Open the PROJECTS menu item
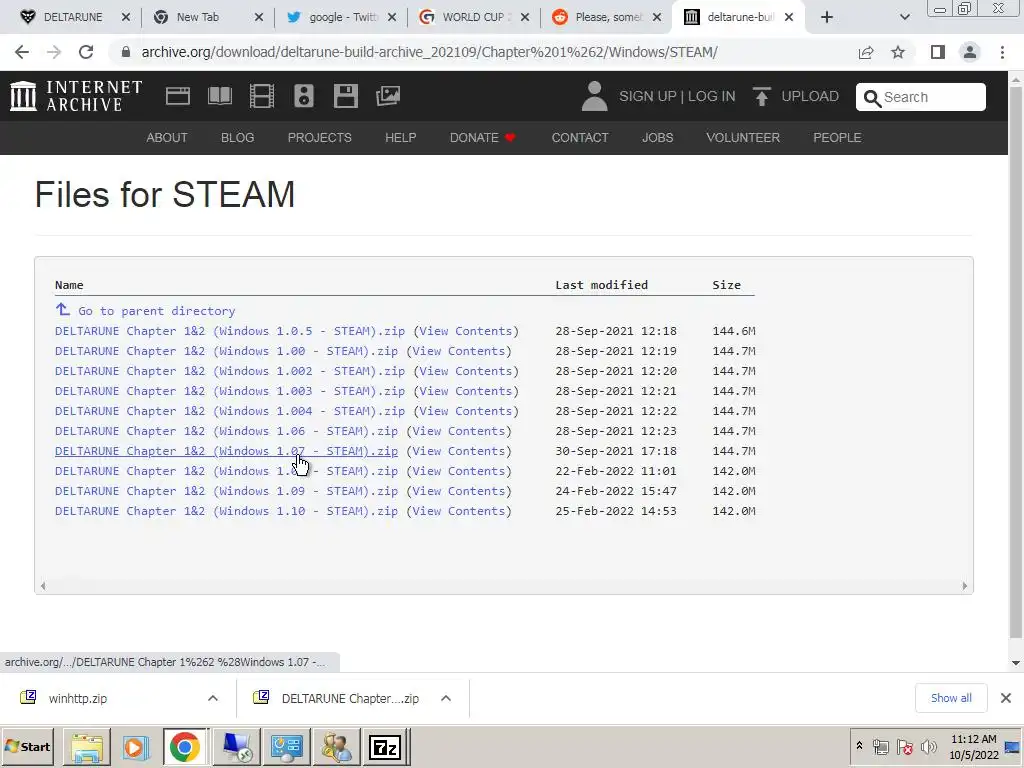This screenshot has width=1024, height=768. (x=319, y=138)
